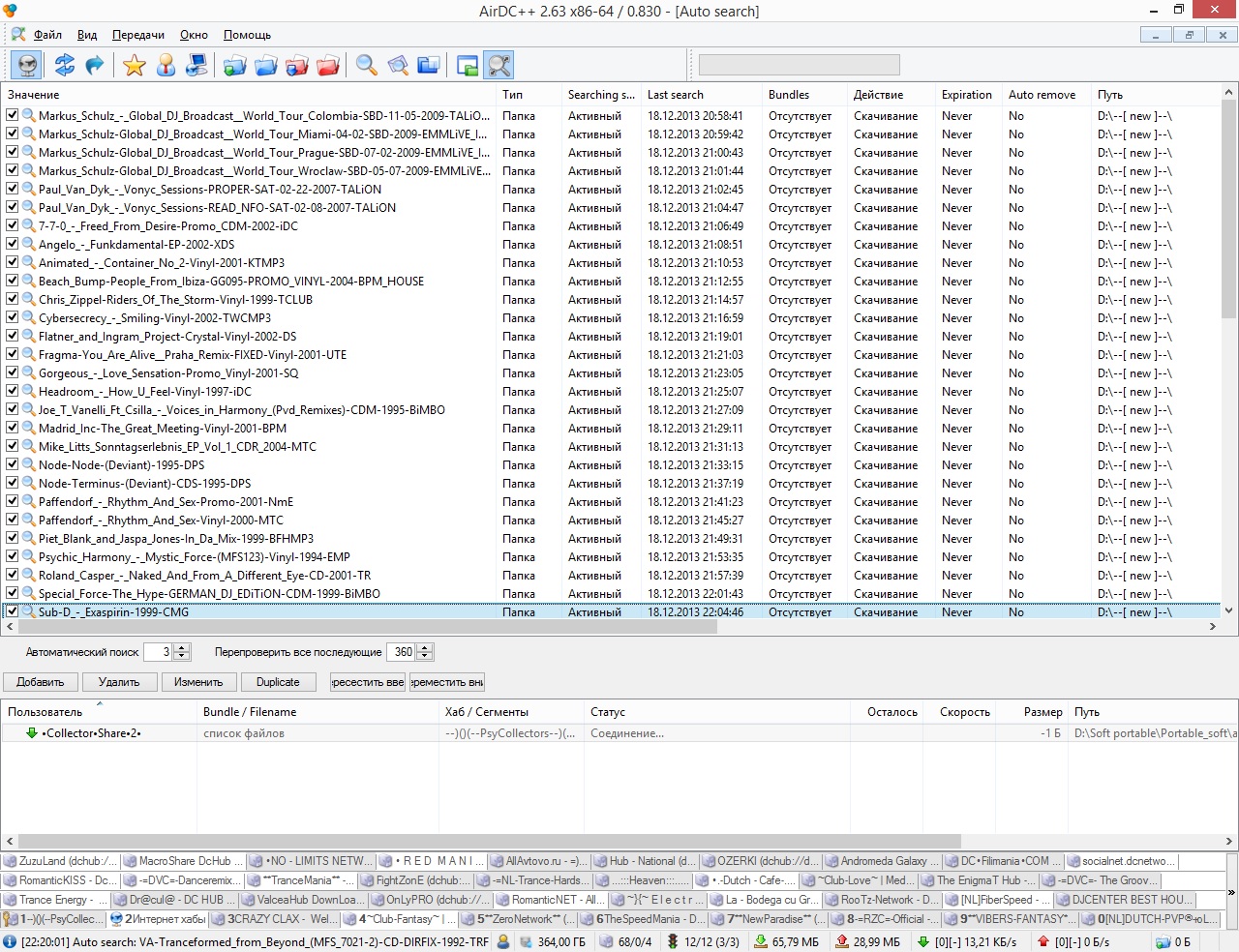Toggle checkbox for Sub-D_-_Exaspirin-1999-CMG

coord(13,611)
